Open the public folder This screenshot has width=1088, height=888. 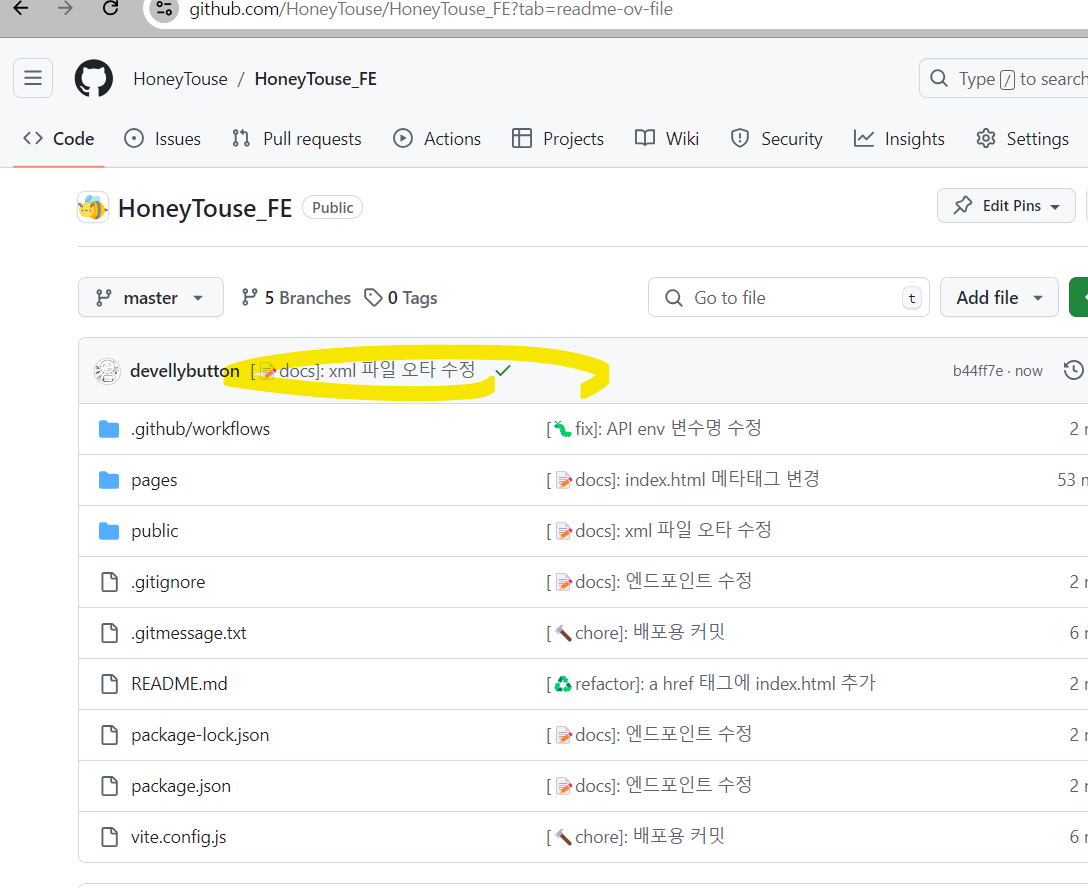[155, 531]
